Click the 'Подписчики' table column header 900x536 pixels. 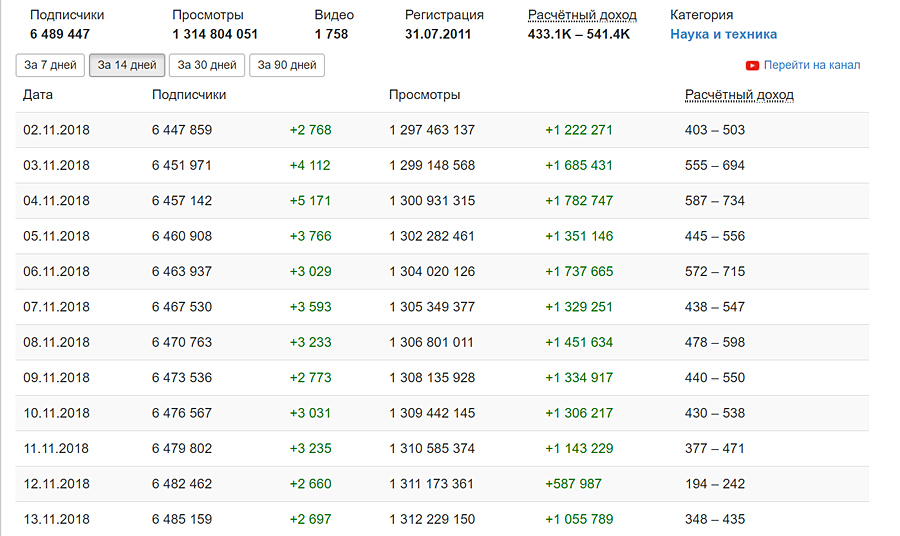click(189, 95)
